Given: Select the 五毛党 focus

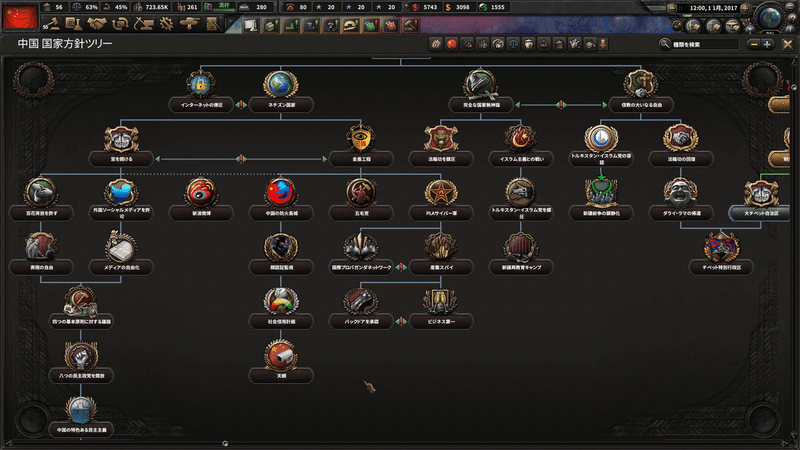Looking at the screenshot, I should (x=361, y=200).
